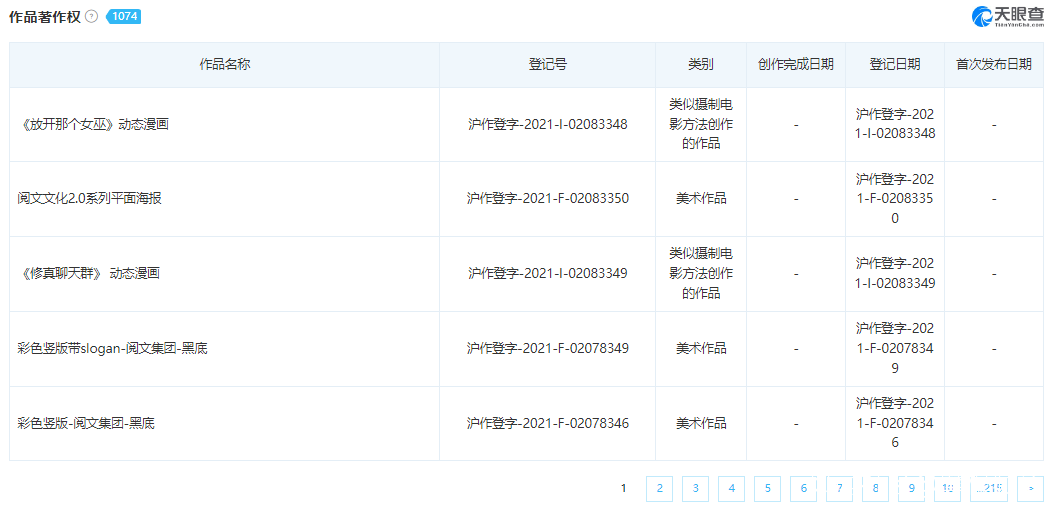1056x511 pixels.
Task: Select 阅文文化2.0系列平面海报 row title
Action: [89, 199]
